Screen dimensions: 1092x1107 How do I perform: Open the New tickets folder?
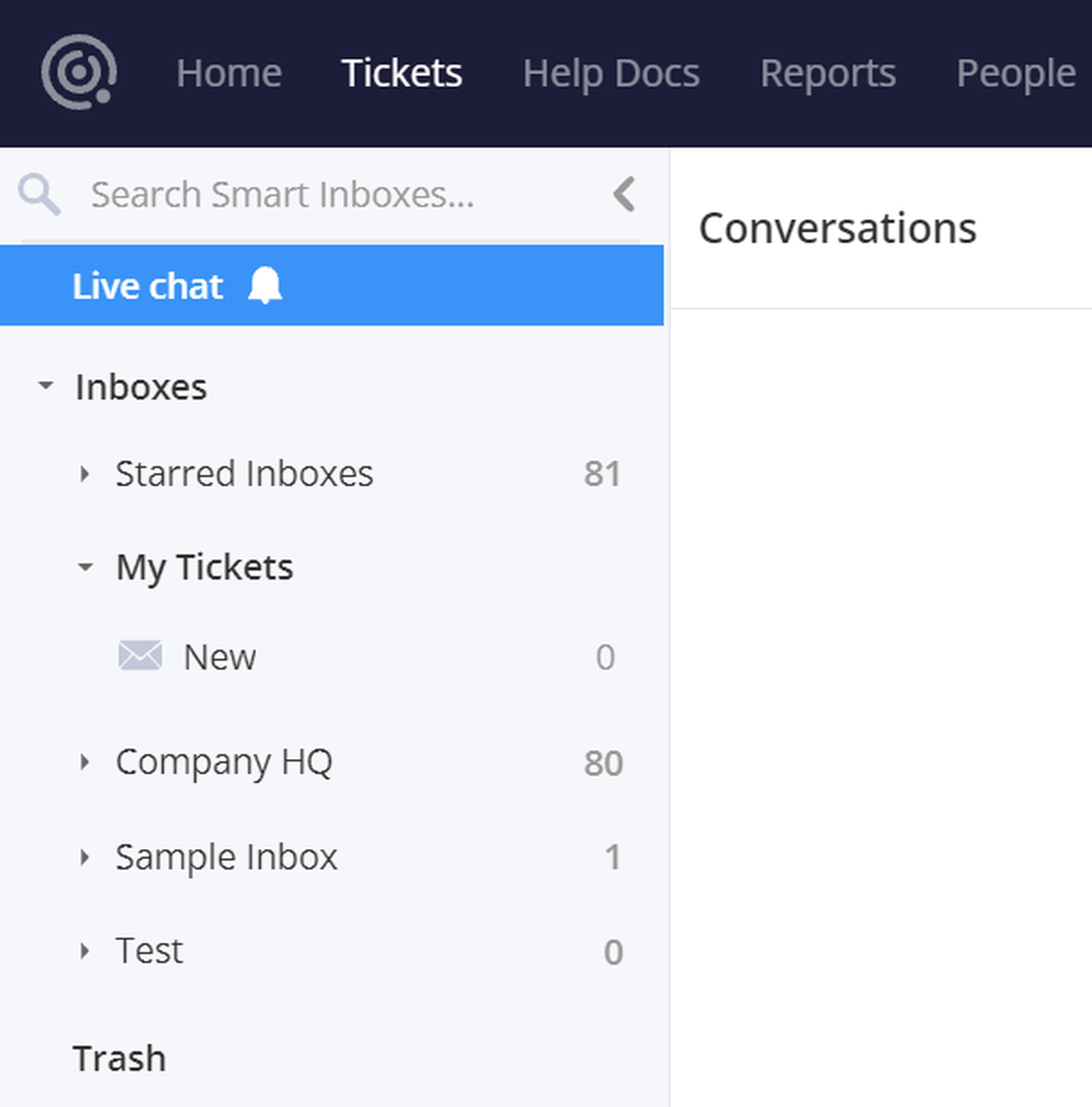[220, 657]
